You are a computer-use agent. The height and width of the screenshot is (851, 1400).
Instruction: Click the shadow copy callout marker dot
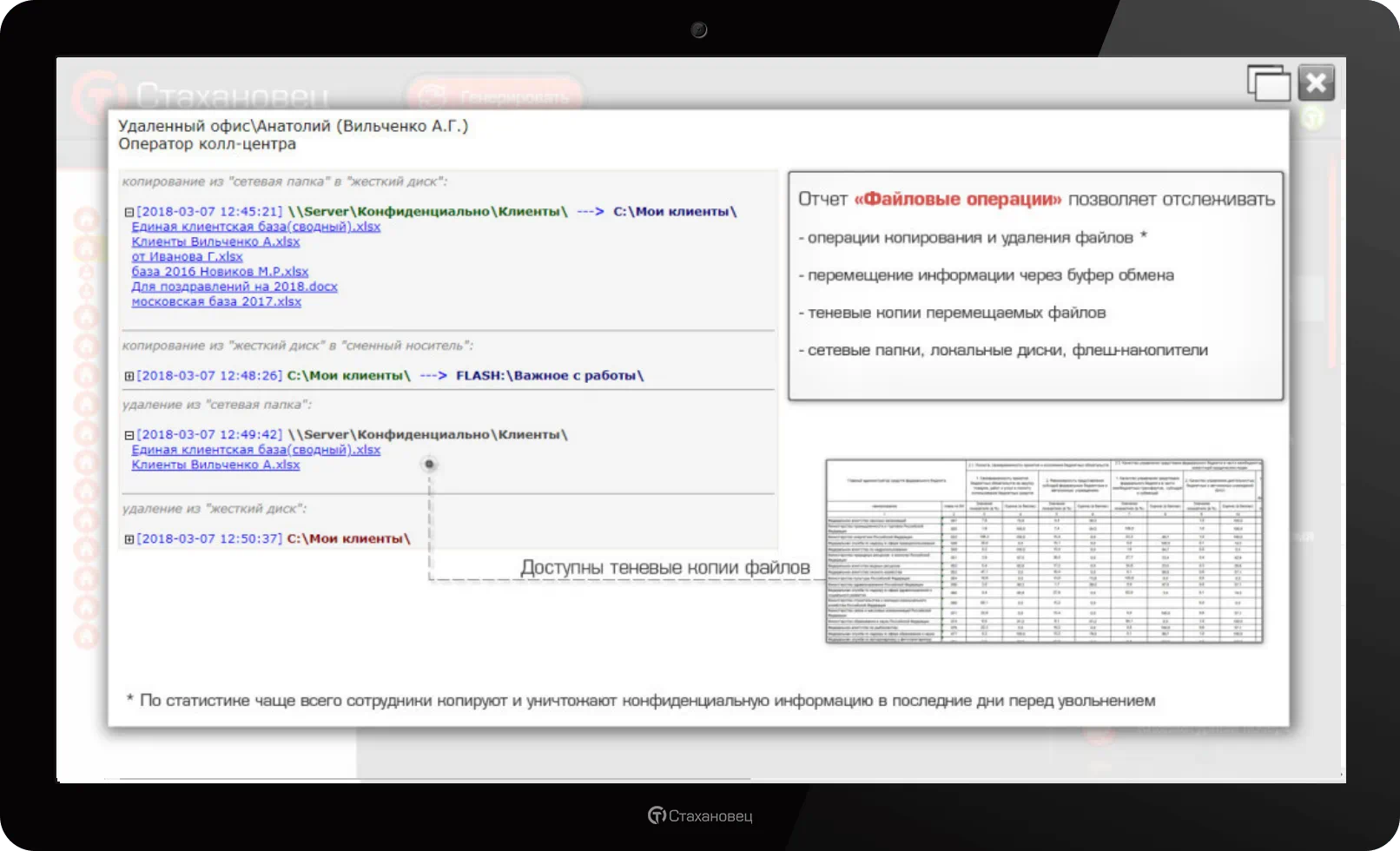click(429, 465)
